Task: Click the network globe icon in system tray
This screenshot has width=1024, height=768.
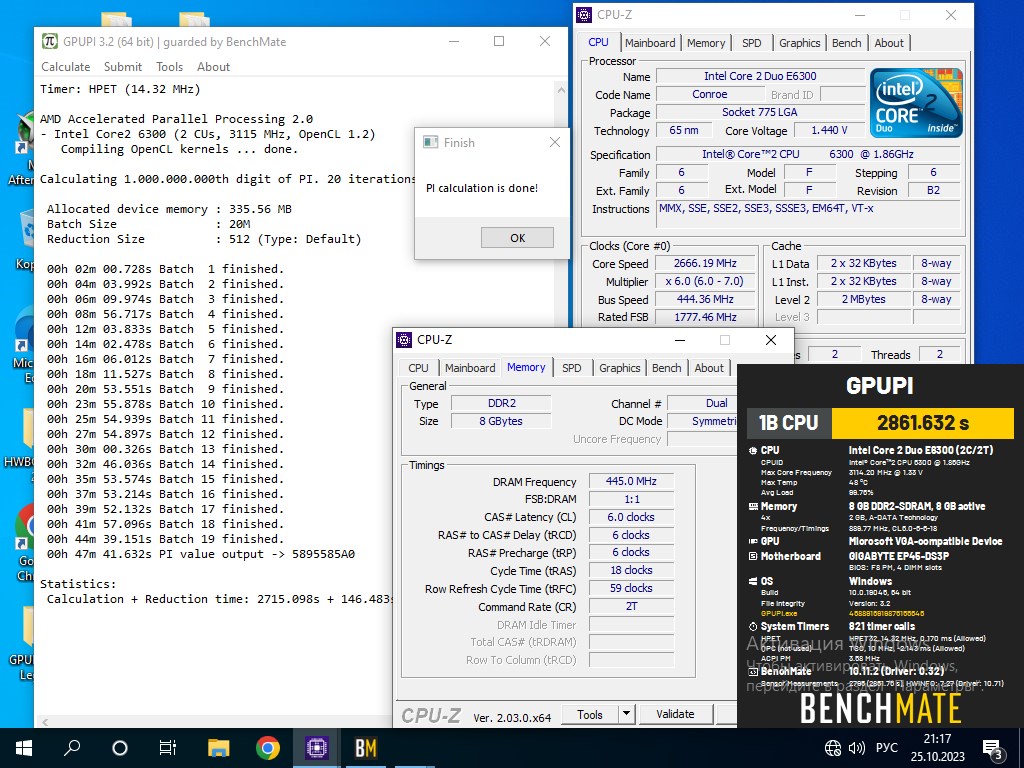Action: pos(833,748)
